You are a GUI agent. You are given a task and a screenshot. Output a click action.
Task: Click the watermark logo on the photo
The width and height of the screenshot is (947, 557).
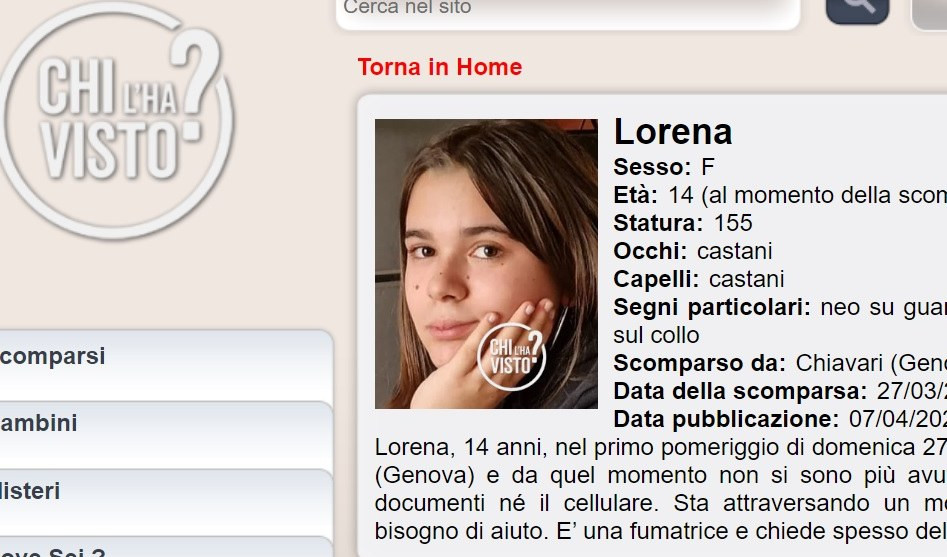511,356
